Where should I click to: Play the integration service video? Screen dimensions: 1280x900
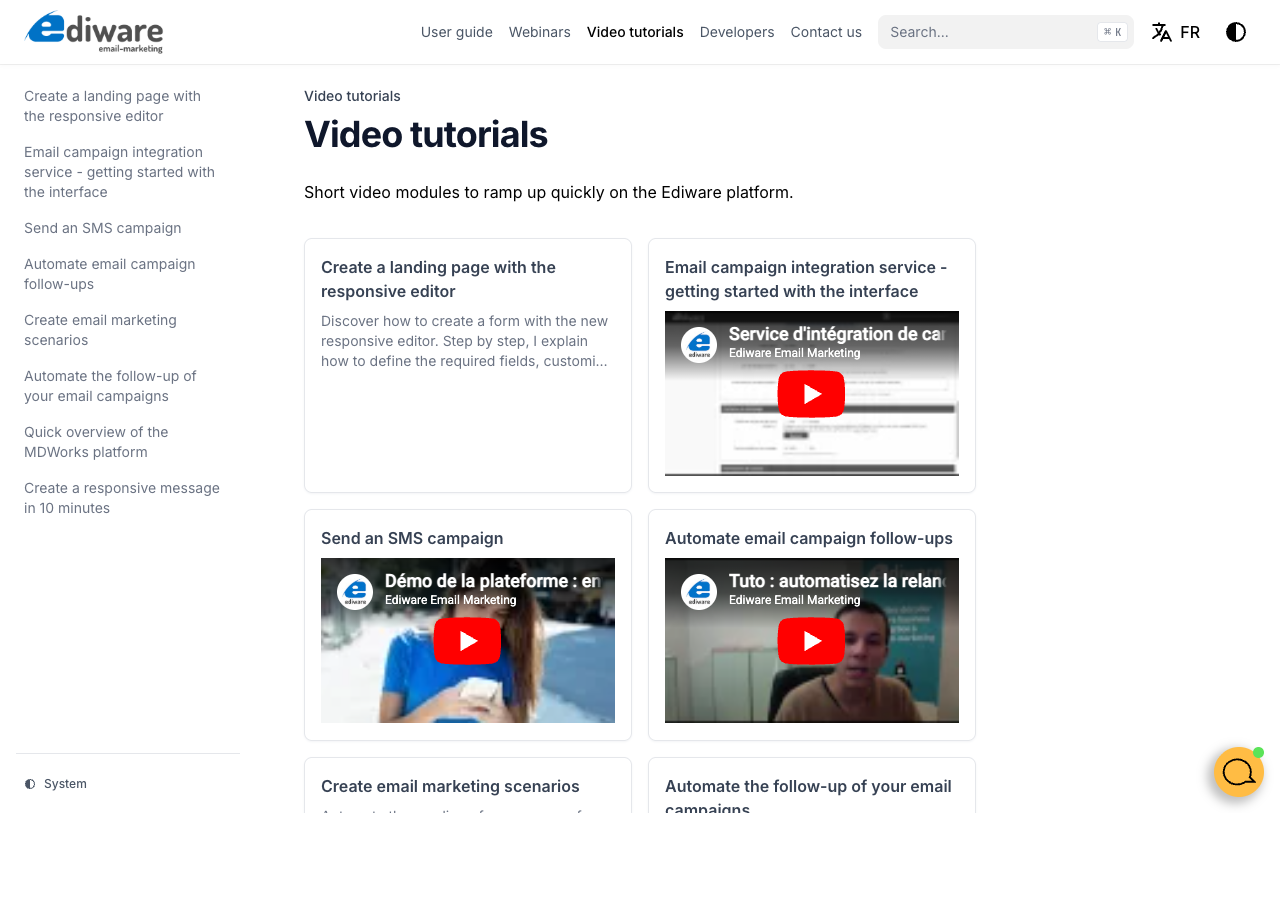[x=811, y=394]
